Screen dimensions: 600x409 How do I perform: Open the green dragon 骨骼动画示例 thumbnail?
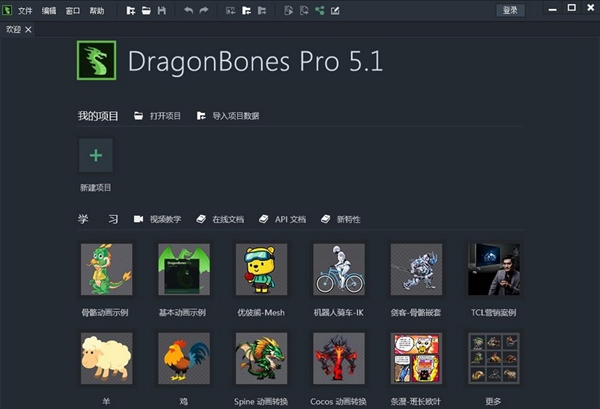(x=107, y=269)
